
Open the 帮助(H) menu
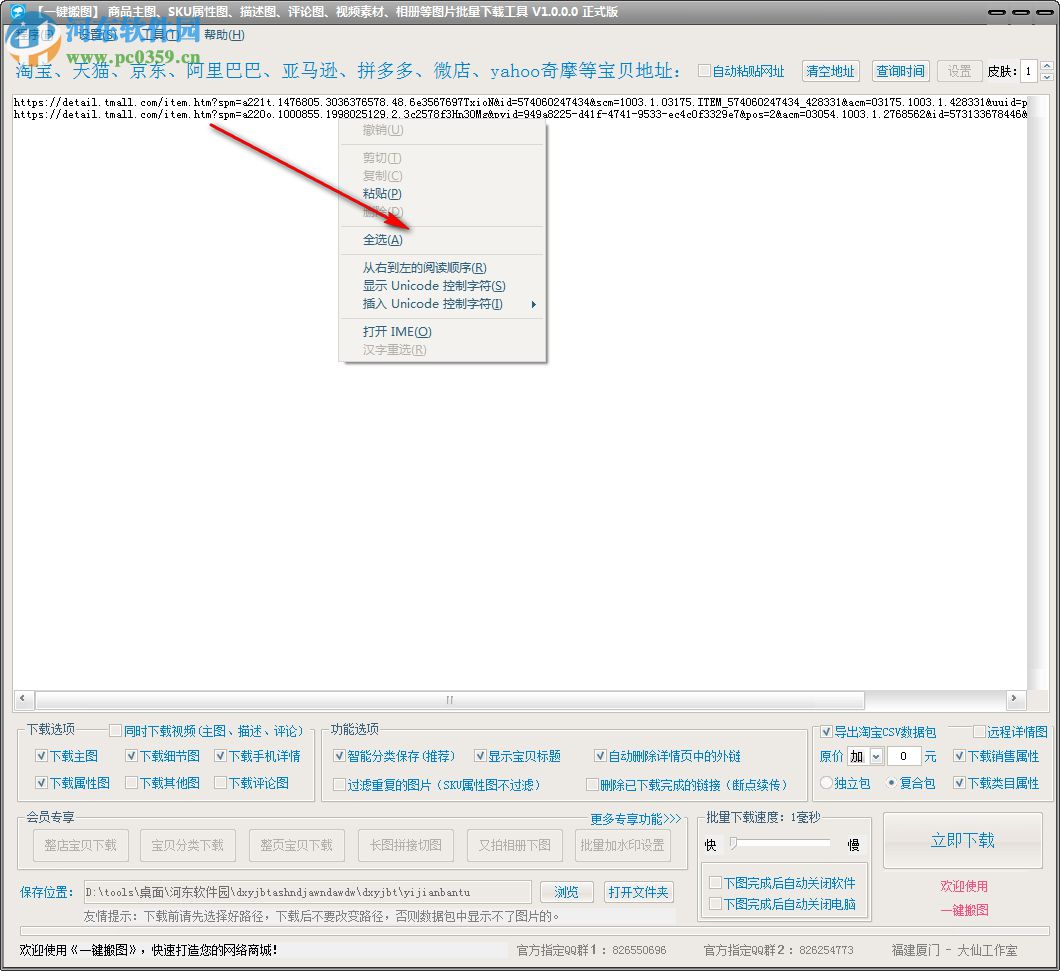(223, 34)
